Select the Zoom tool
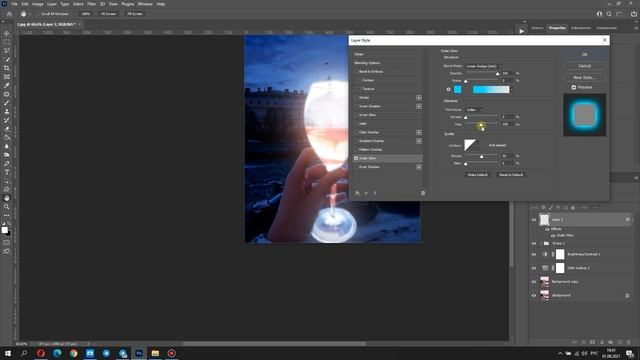Screen dimensions: 640x360 pos(7,207)
